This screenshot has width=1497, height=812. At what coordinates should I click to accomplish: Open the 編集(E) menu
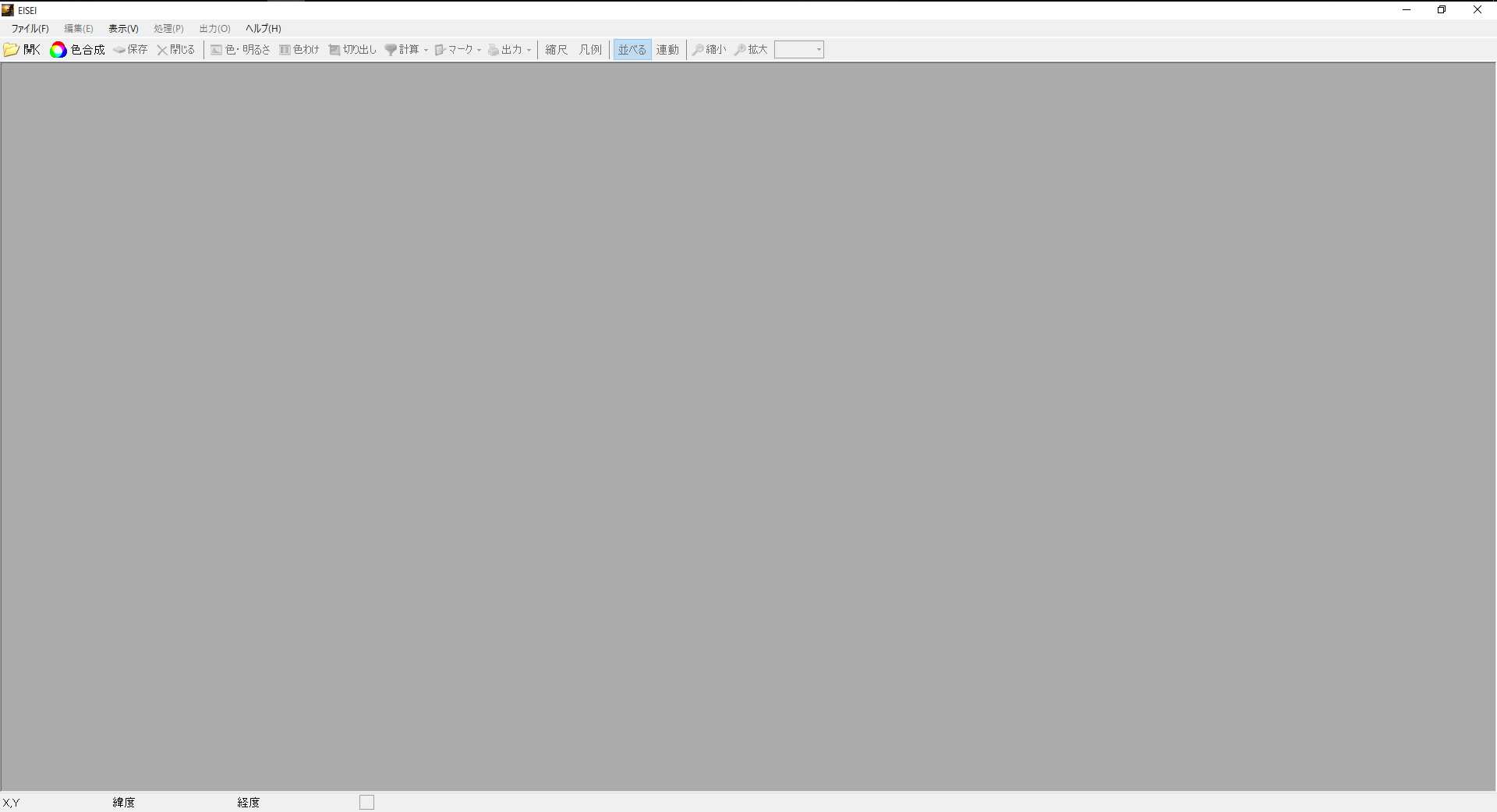(78, 29)
